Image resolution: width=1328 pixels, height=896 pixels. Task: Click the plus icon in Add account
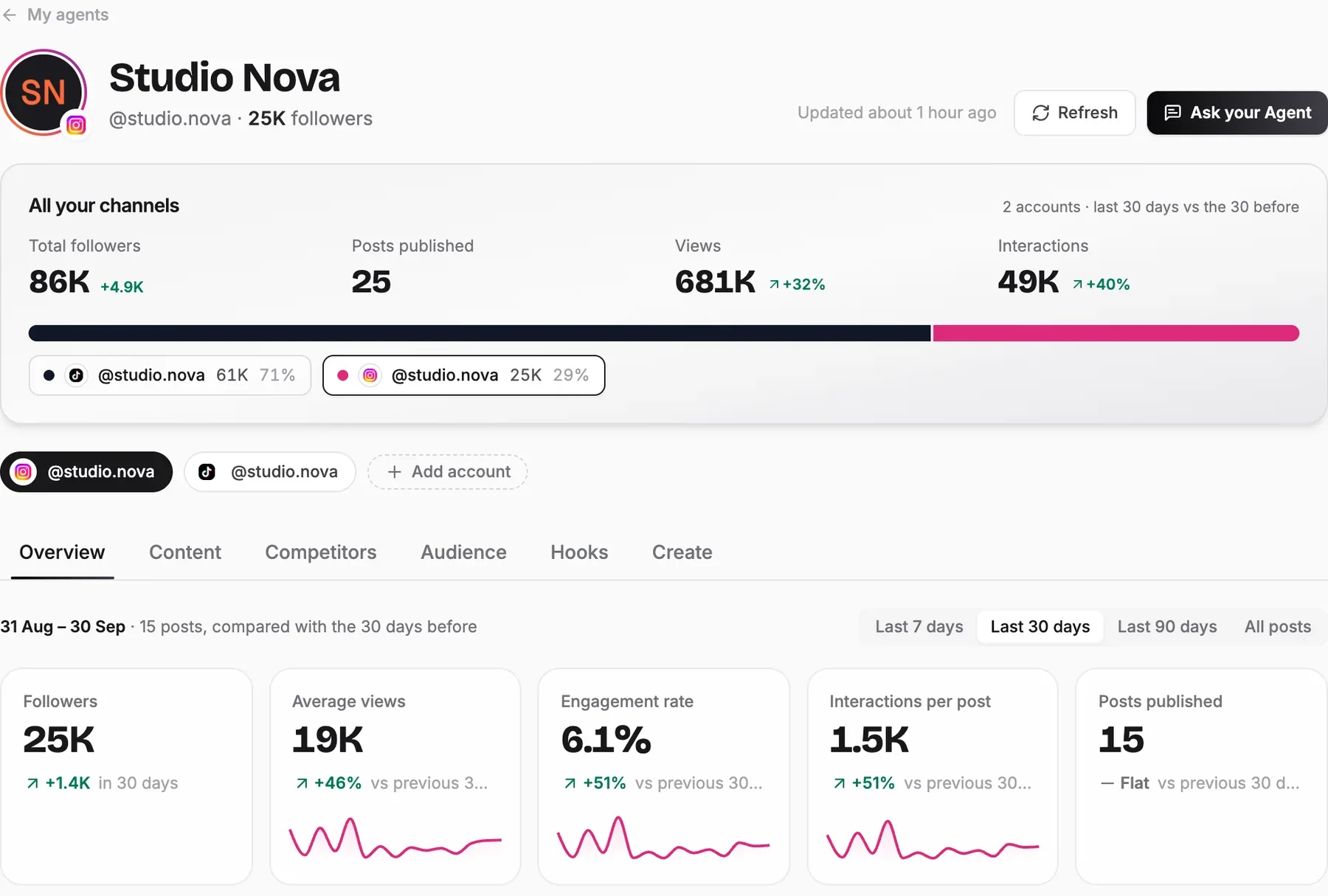click(395, 472)
